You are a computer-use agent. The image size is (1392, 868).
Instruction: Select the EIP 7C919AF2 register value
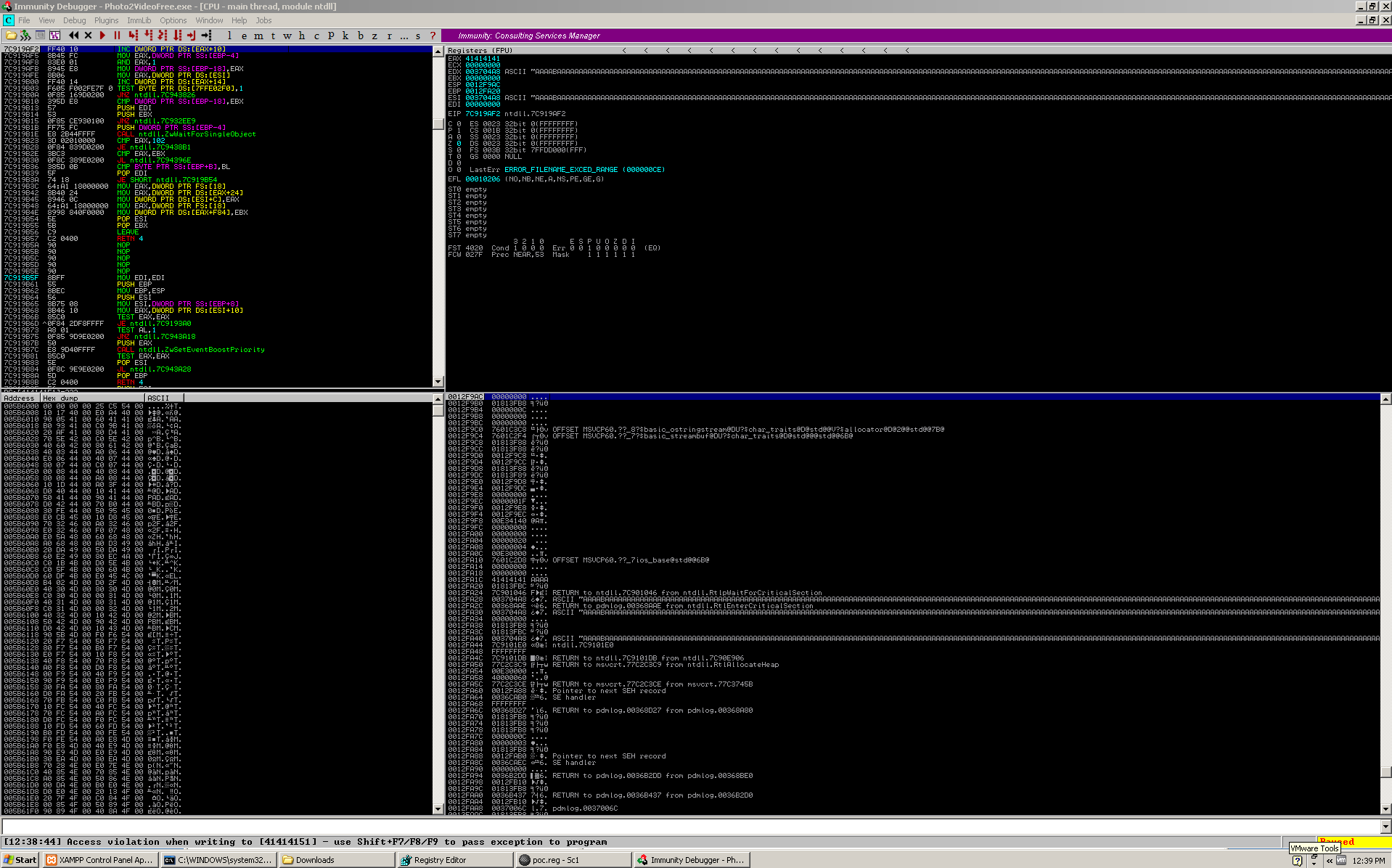[483, 114]
